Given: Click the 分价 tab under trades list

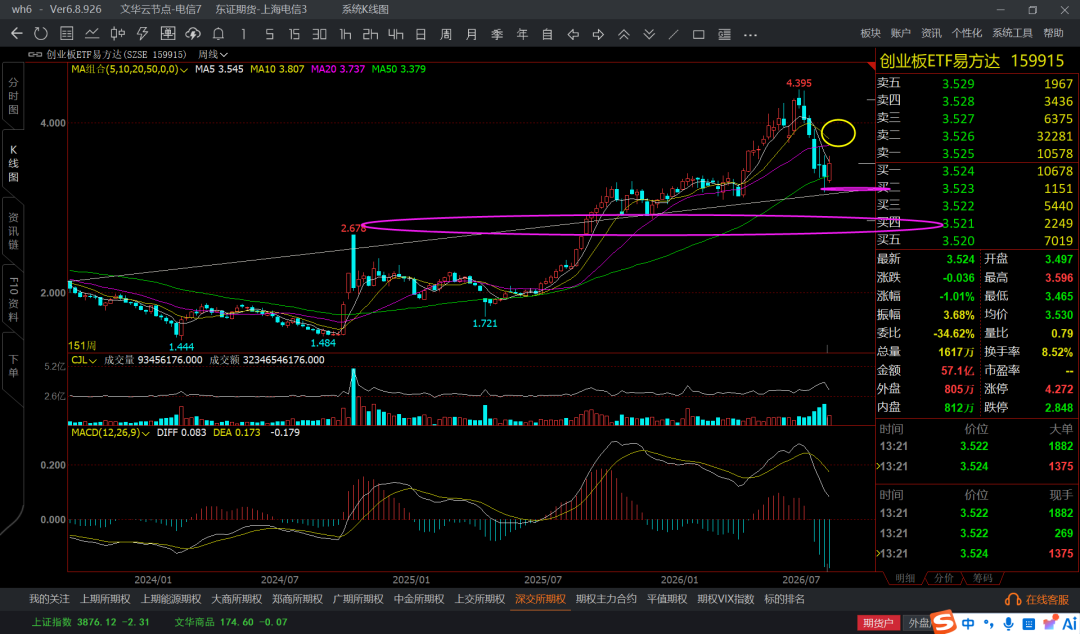Looking at the screenshot, I should 944,578.
